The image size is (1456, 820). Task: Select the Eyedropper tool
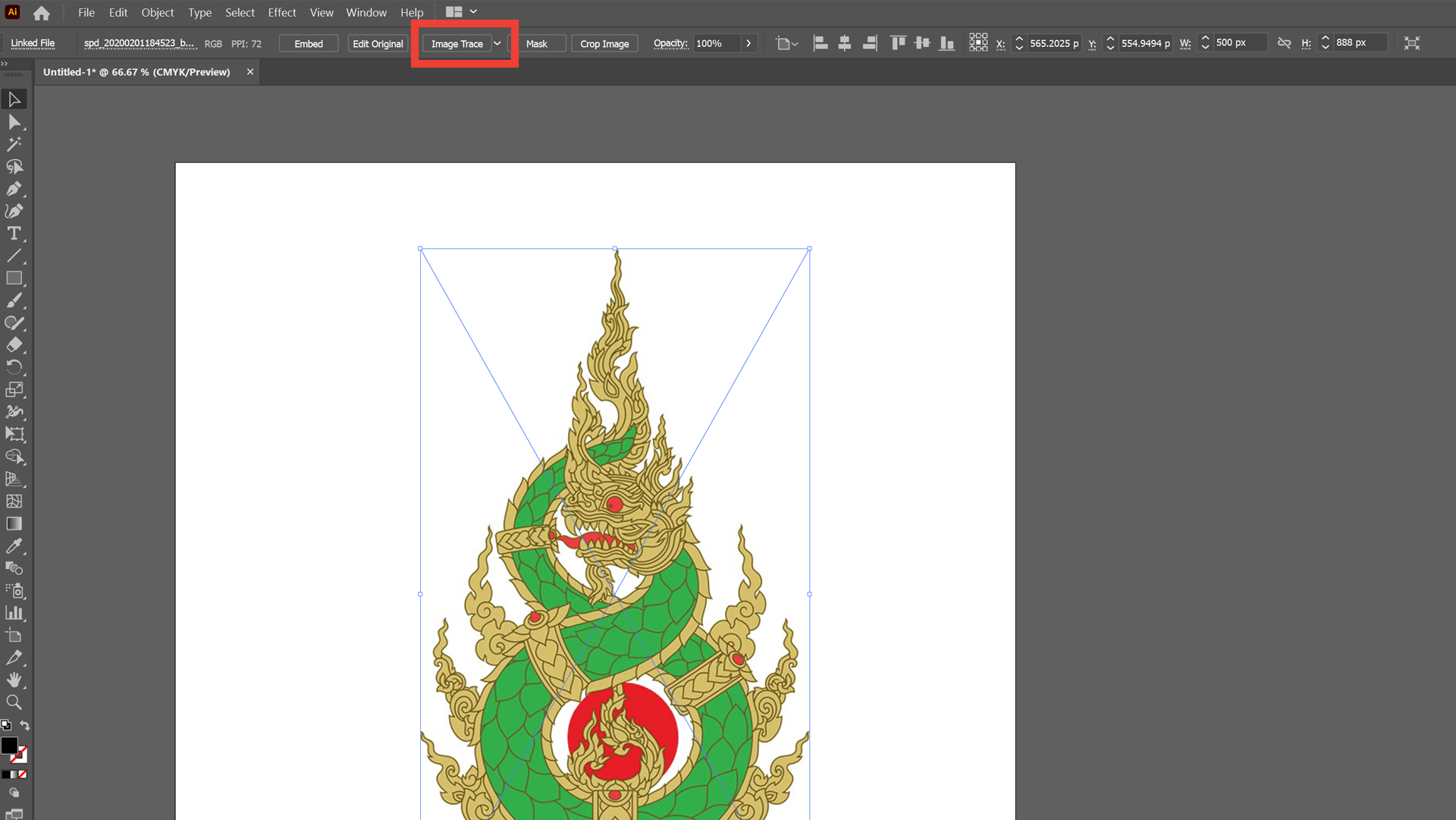coord(14,546)
